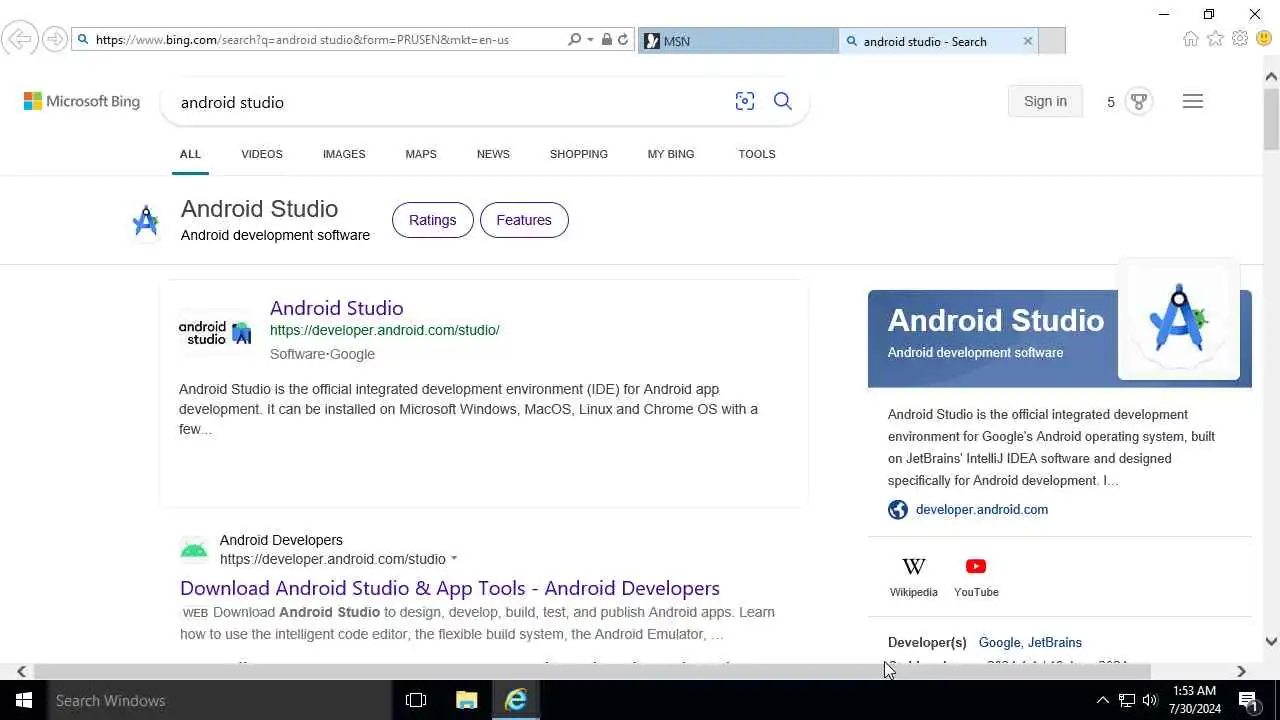
Task: Select the MAPS tab
Action: [x=421, y=154]
